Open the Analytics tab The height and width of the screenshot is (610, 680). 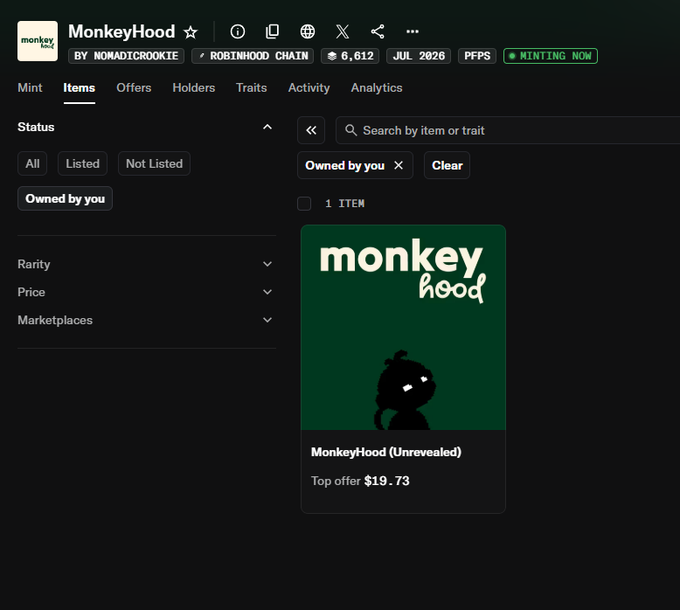click(376, 88)
